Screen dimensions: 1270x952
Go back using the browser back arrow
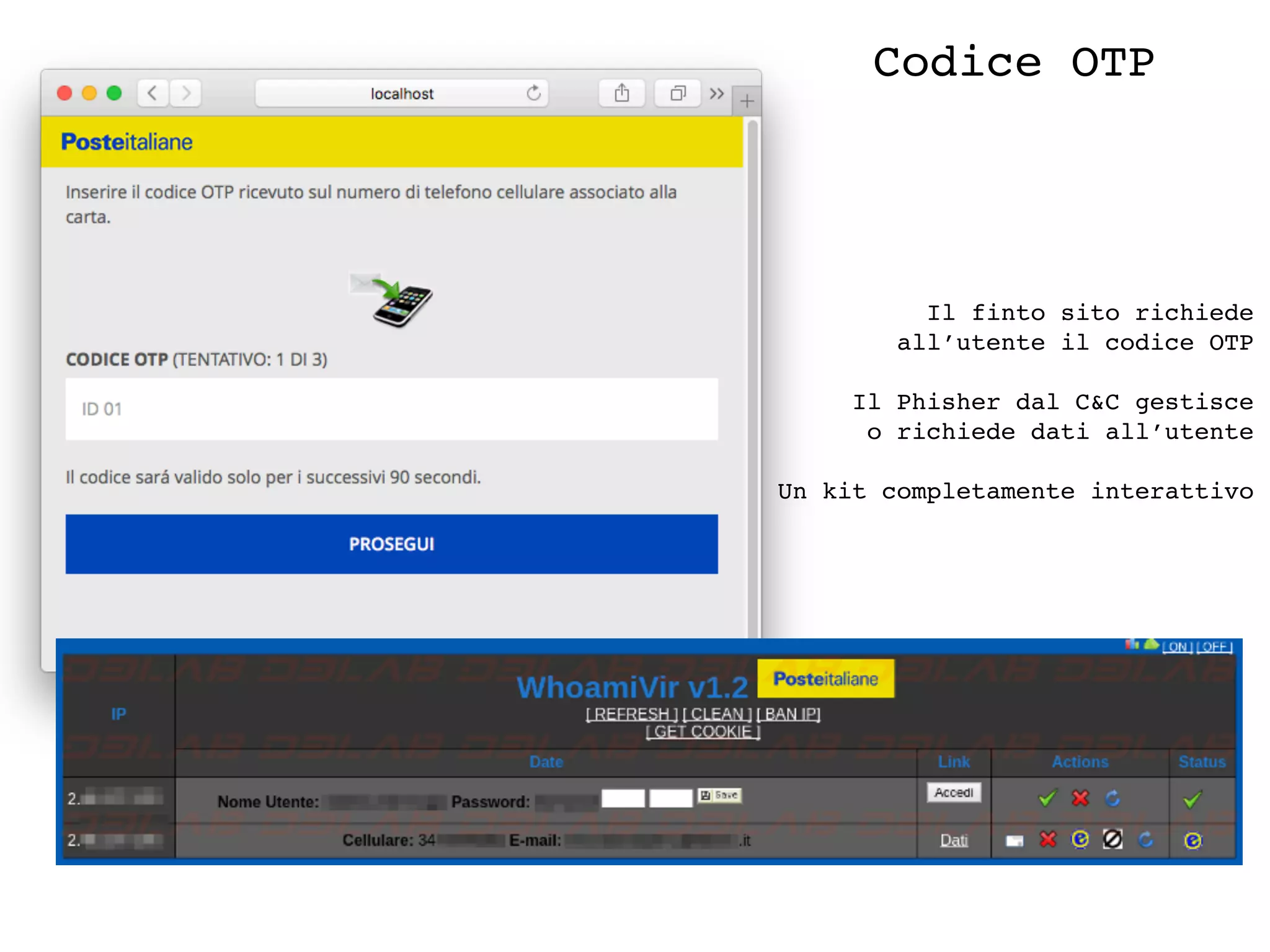pyautogui.click(x=153, y=94)
